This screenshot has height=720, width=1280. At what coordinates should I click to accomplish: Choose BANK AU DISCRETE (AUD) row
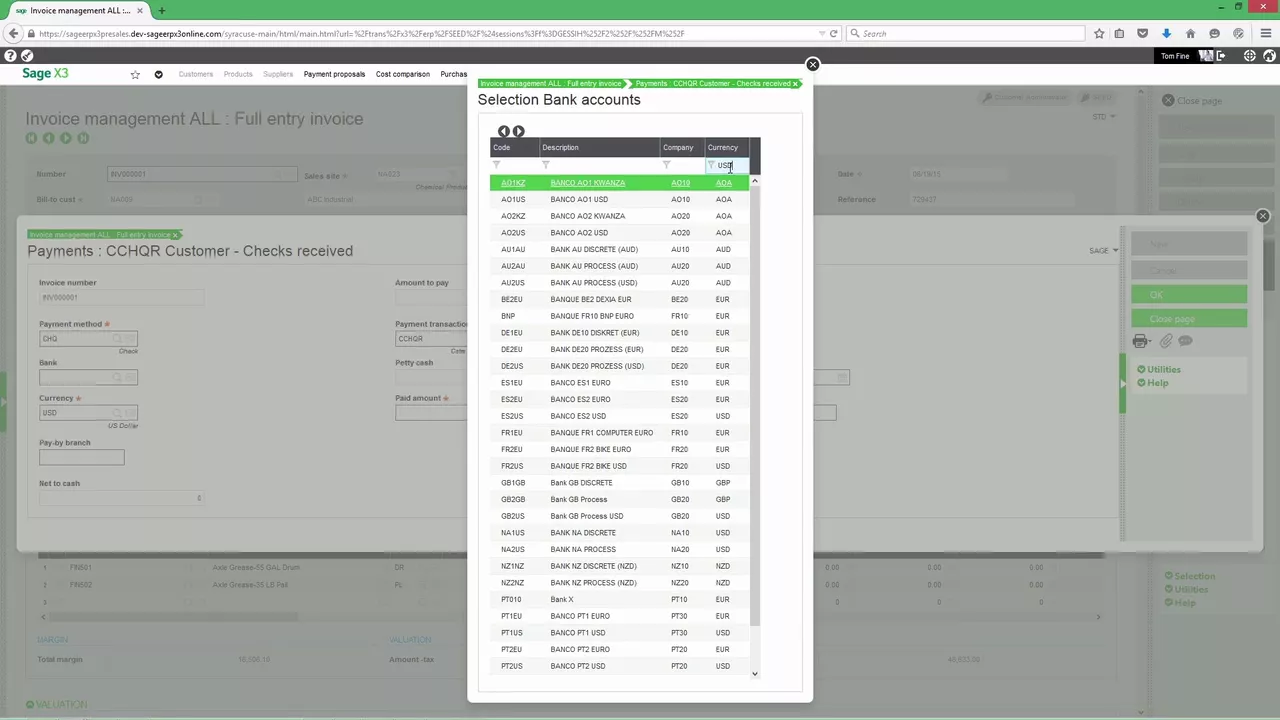620,249
